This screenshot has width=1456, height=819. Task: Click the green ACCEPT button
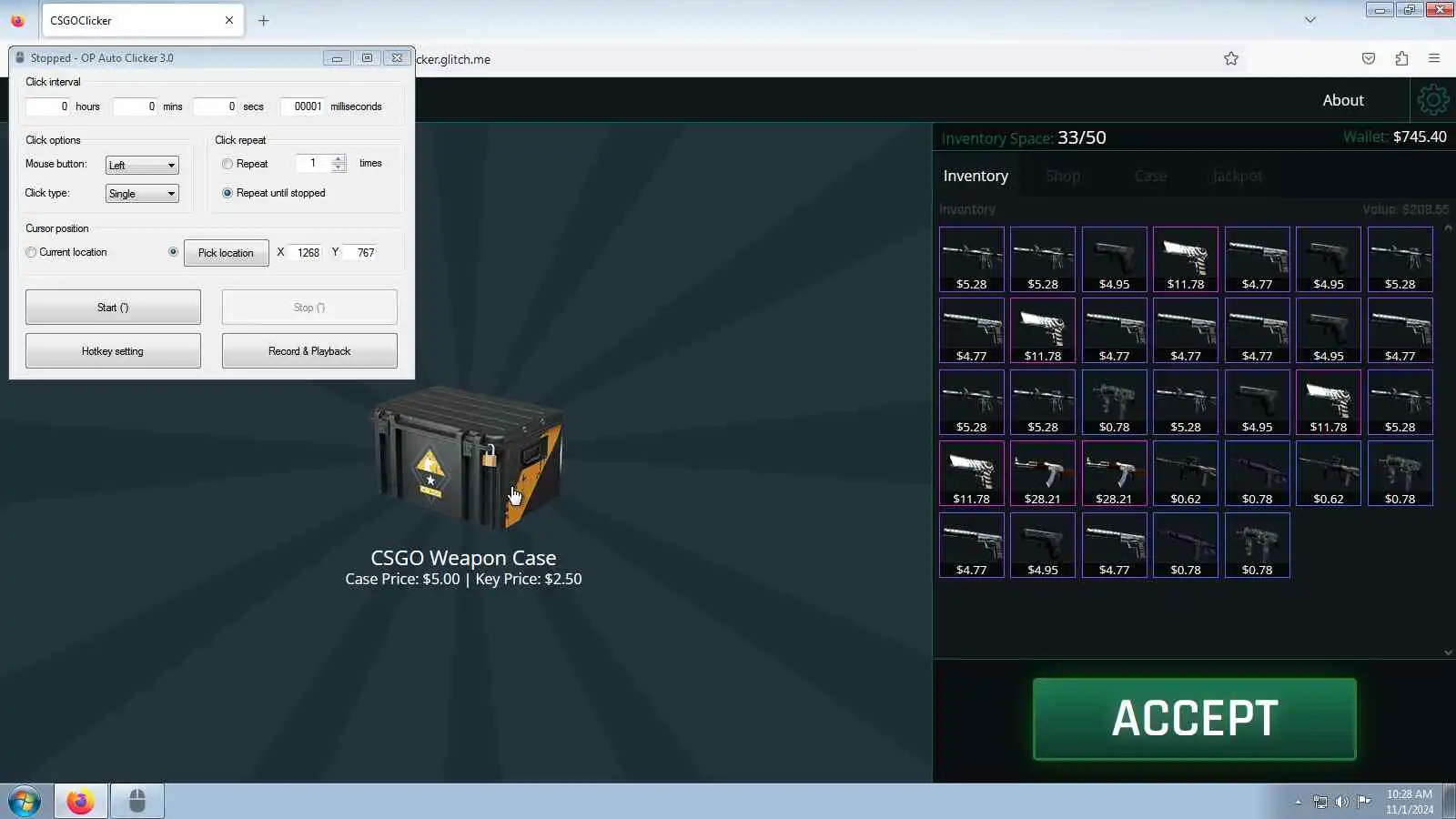pyautogui.click(x=1195, y=718)
